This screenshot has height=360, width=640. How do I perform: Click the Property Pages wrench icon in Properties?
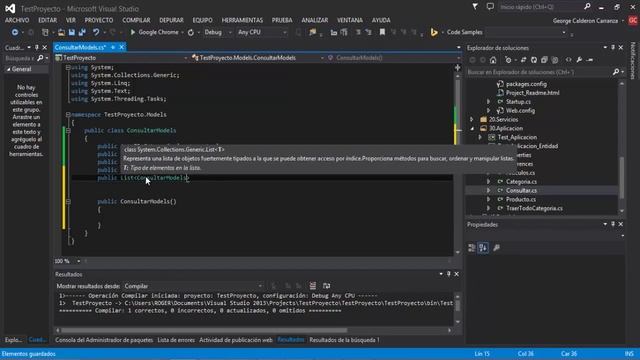(497, 248)
